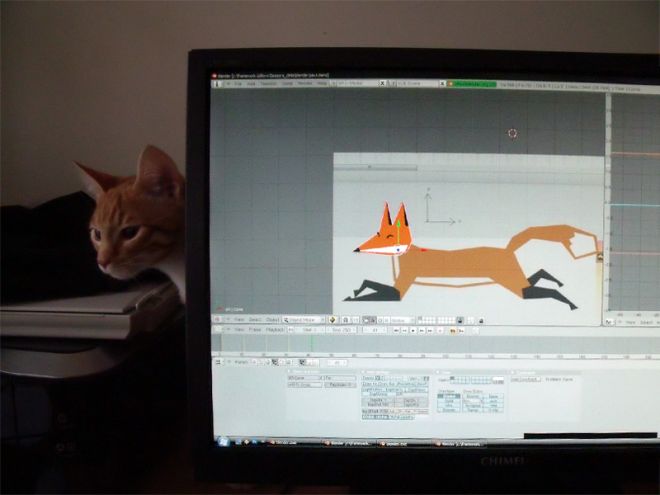This screenshot has height=495, width=660.
Task: Click the timeline End frame field
Action: click(x=341, y=330)
